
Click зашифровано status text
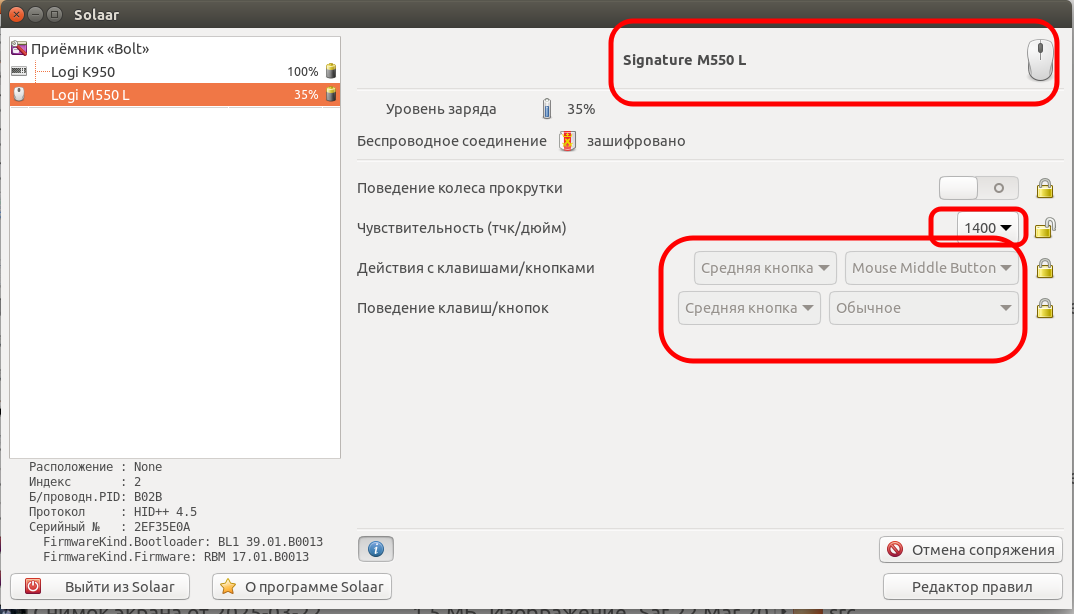pos(636,141)
